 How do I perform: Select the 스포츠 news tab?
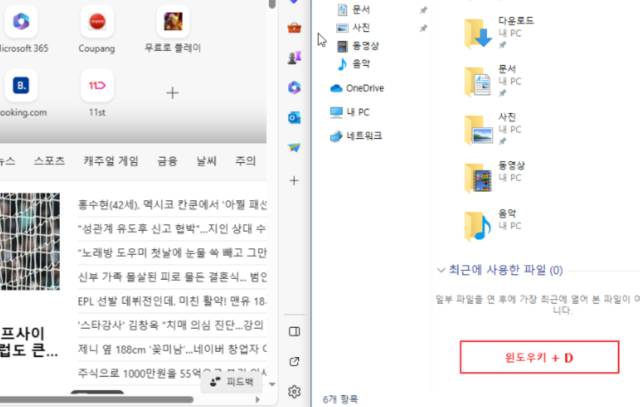(49, 160)
